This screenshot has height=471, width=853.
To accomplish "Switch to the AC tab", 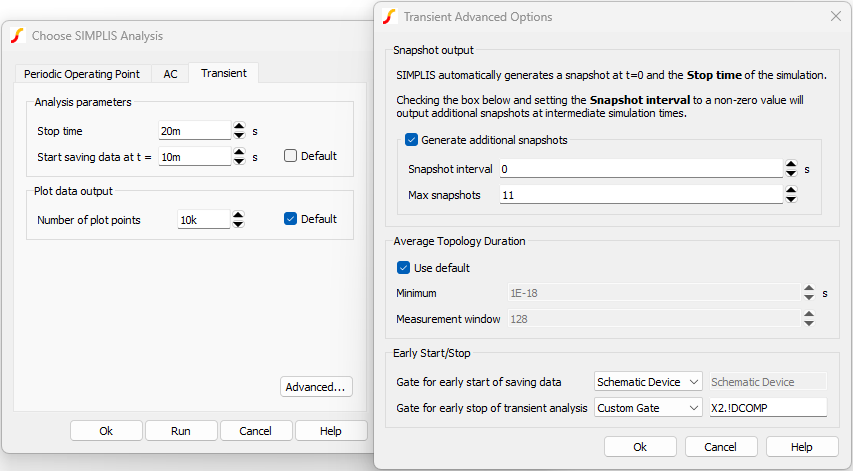I will (170, 74).
